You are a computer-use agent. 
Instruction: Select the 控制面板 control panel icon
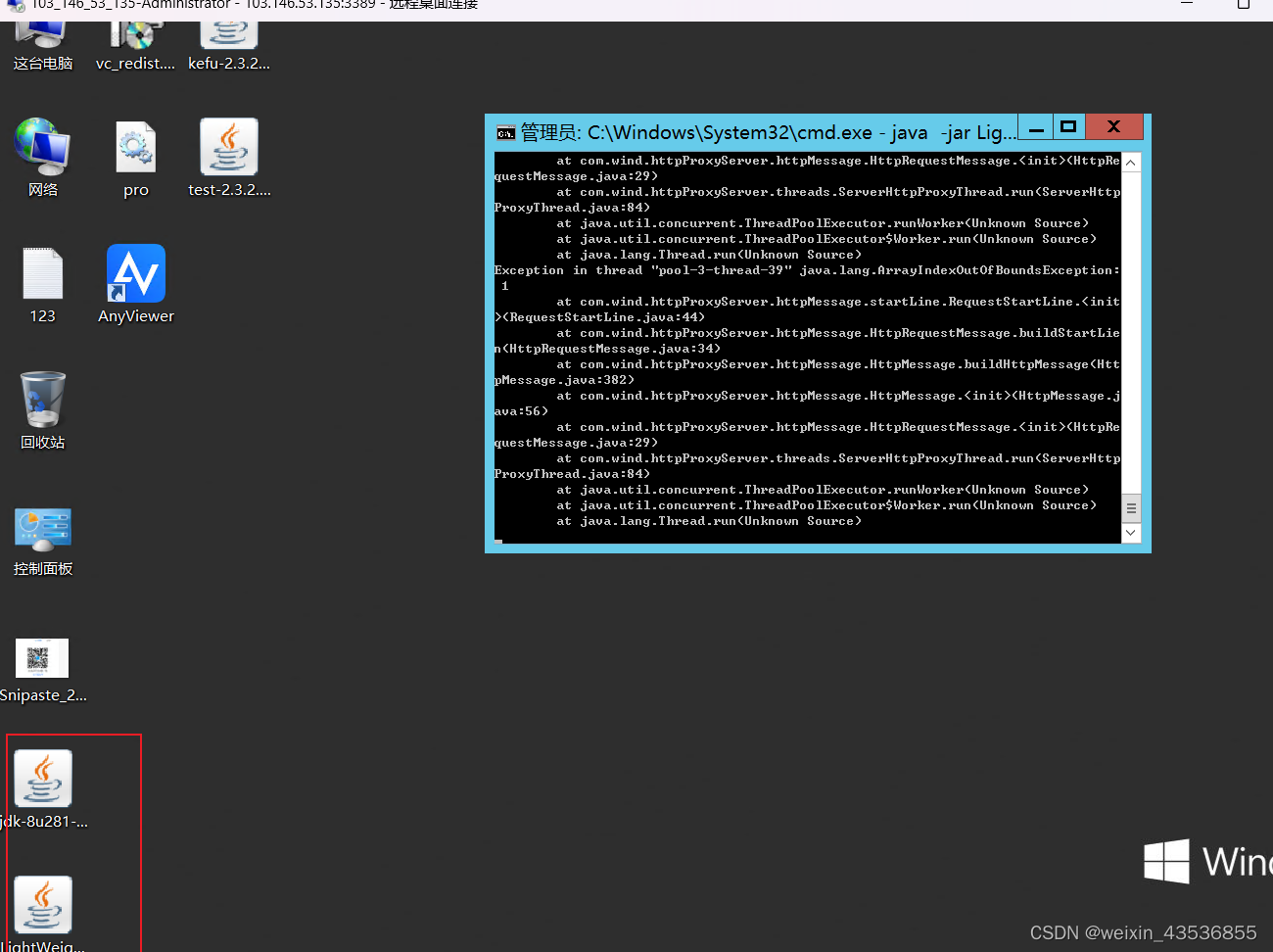pyautogui.click(x=43, y=542)
